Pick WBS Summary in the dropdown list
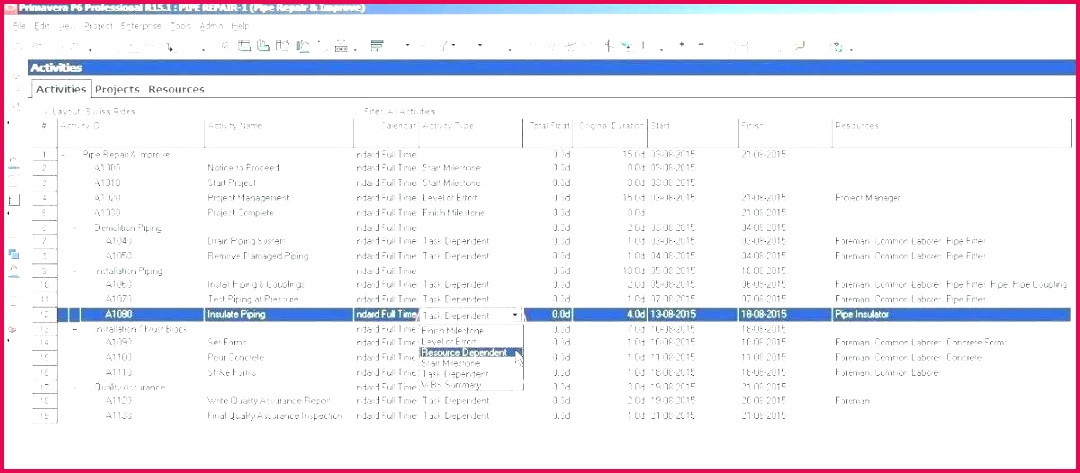 (451, 385)
